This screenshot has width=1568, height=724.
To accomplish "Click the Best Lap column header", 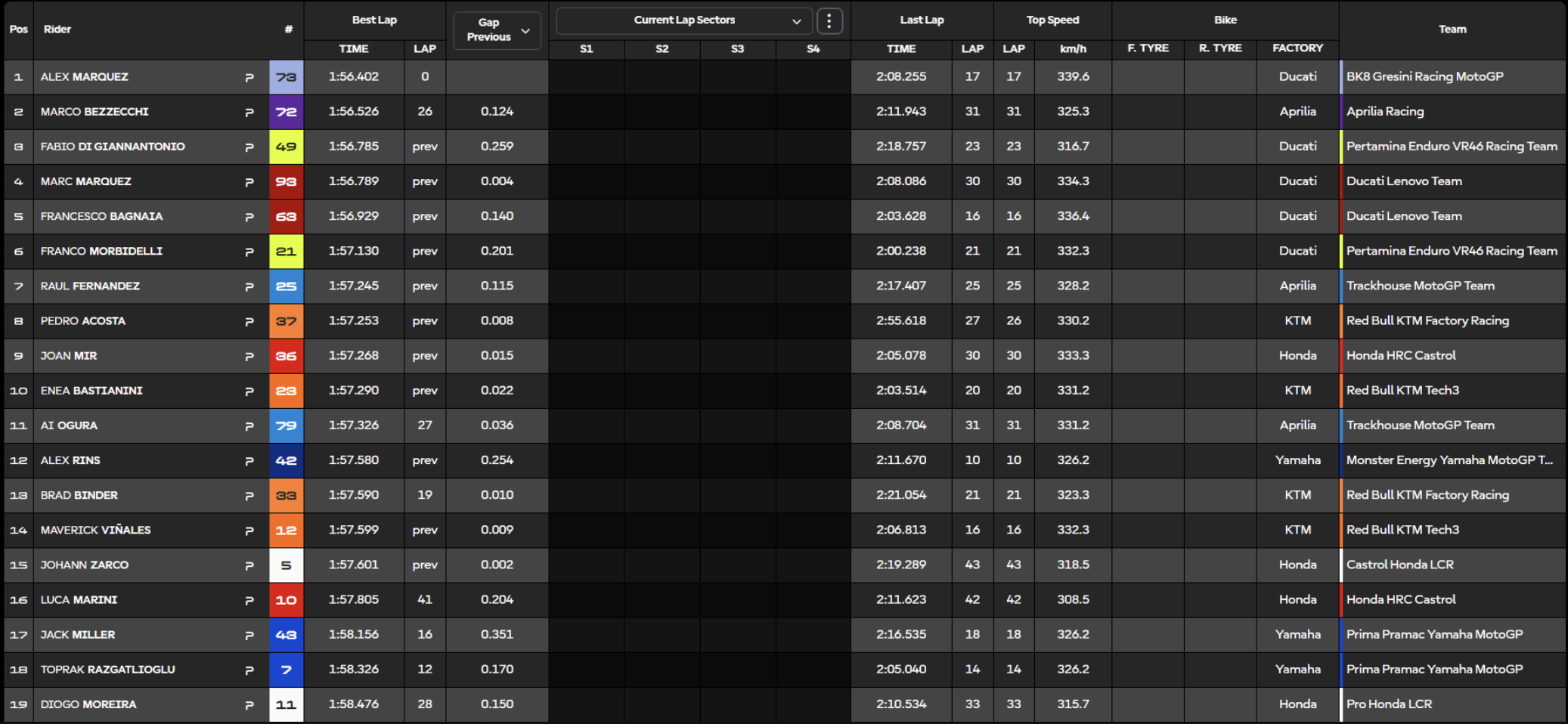I will (374, 20).
